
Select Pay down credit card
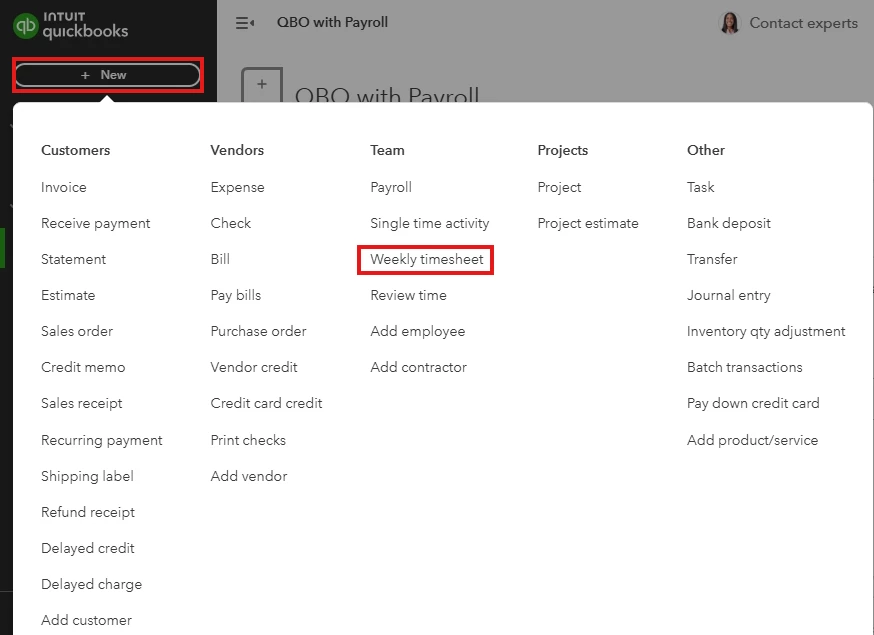click(754, 404)
